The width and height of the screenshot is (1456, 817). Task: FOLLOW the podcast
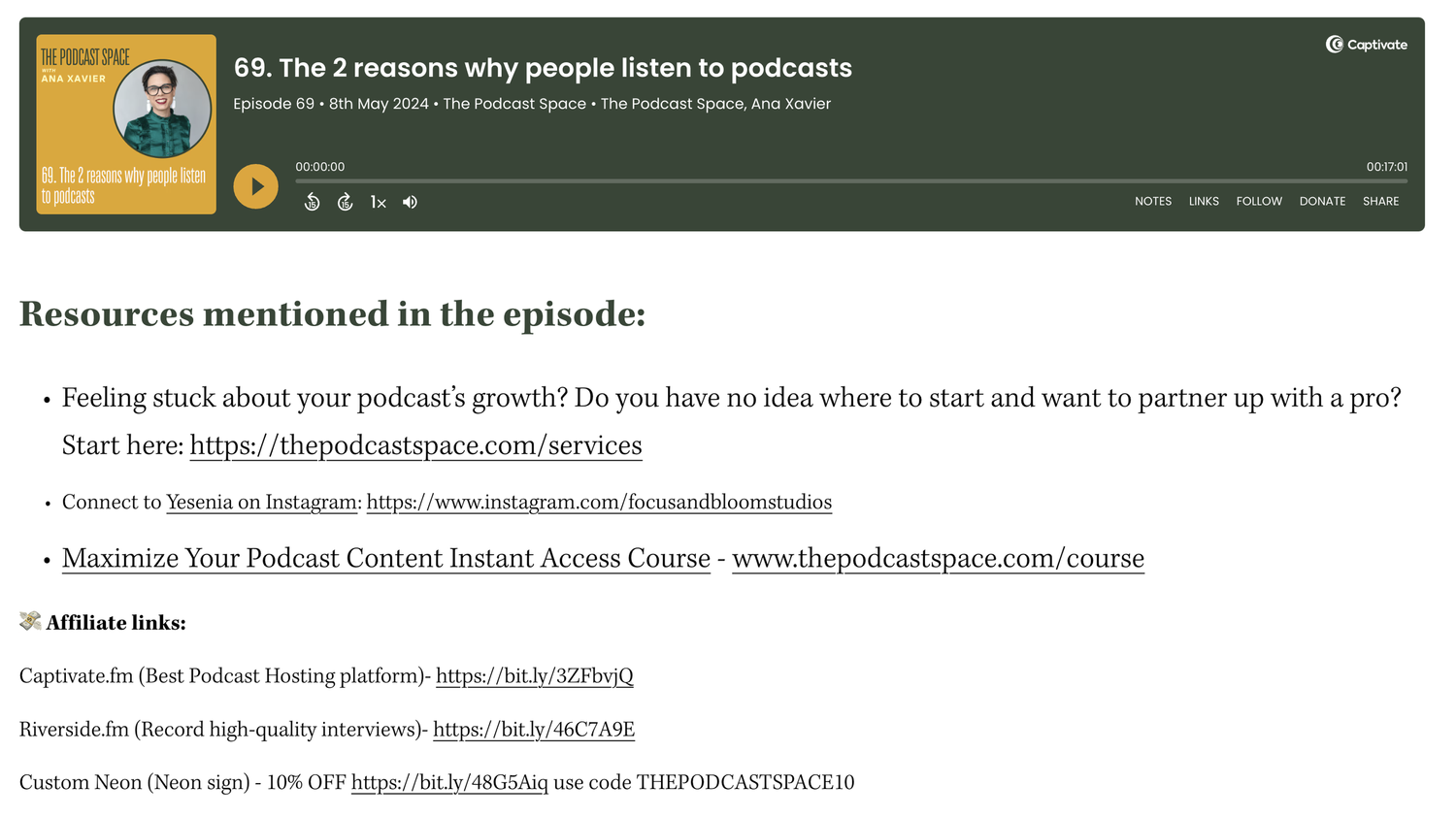(x=1259, y=201)
